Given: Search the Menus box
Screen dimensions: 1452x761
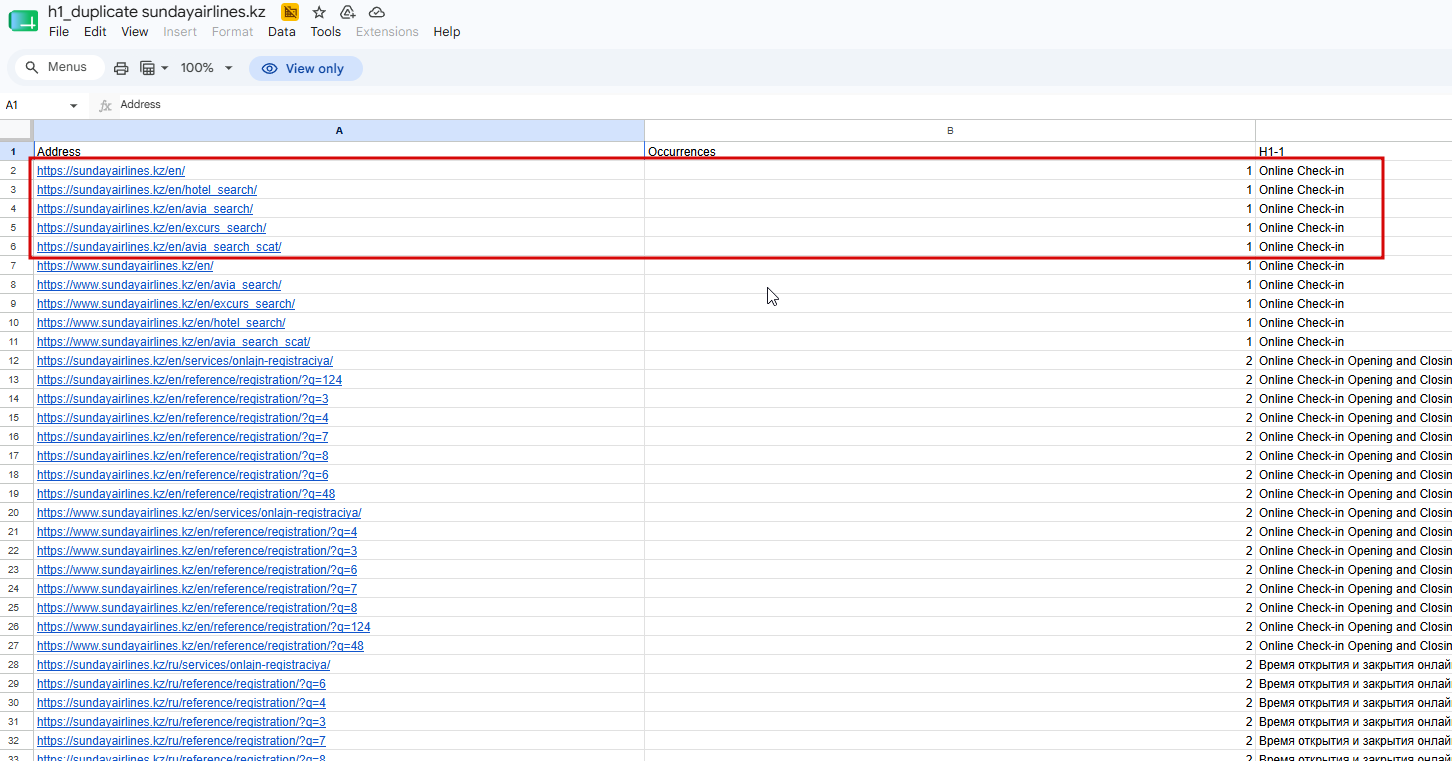Looking at the screenshot, I should [59, 67].
